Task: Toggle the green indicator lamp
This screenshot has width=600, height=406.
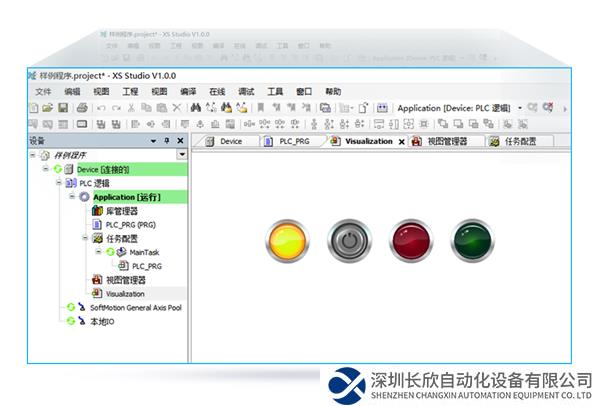Action: pyautogui.click(x=473, y=241)
